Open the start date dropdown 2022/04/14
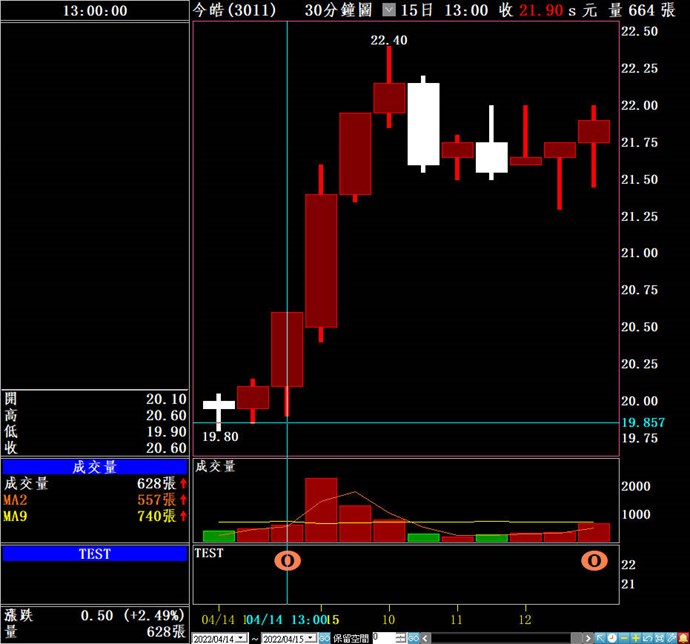This screenshot has height=644, width=690. [x=241, y=638]
